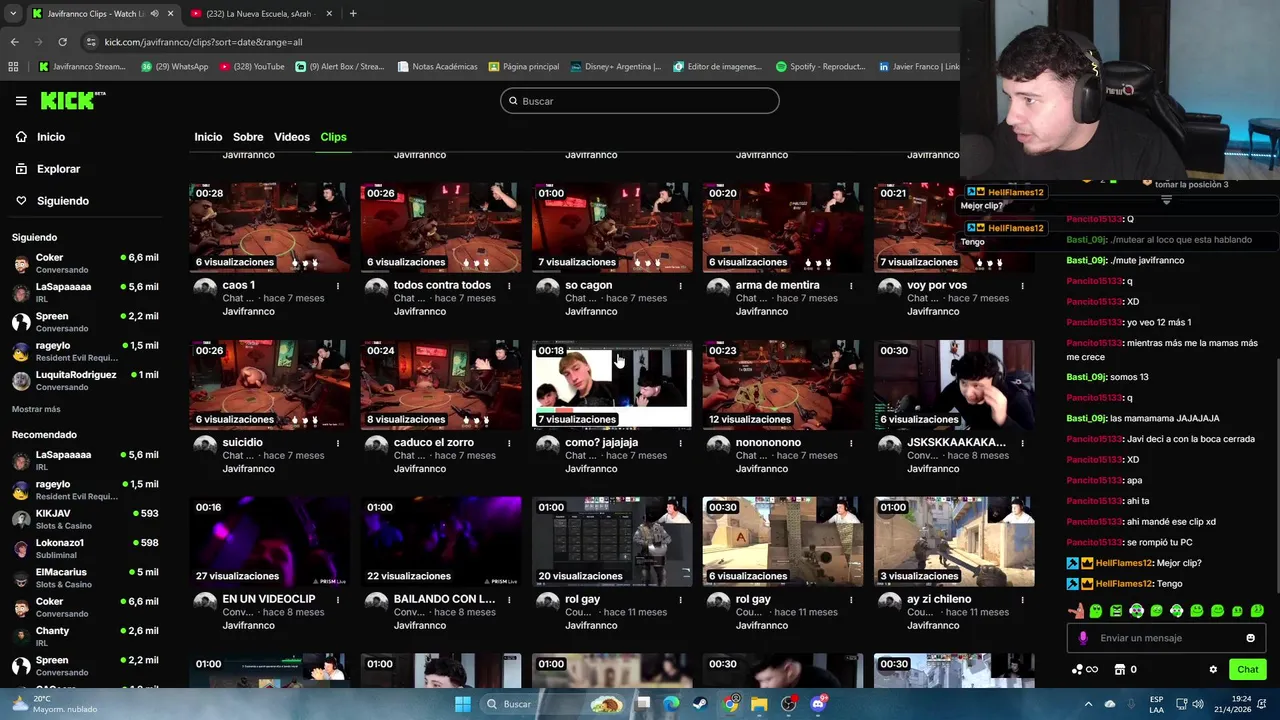This screenshot has height=720, width=1280.
Task: Click the browser address bar URL
Action: pyautogui.click(x=203, y=42)
